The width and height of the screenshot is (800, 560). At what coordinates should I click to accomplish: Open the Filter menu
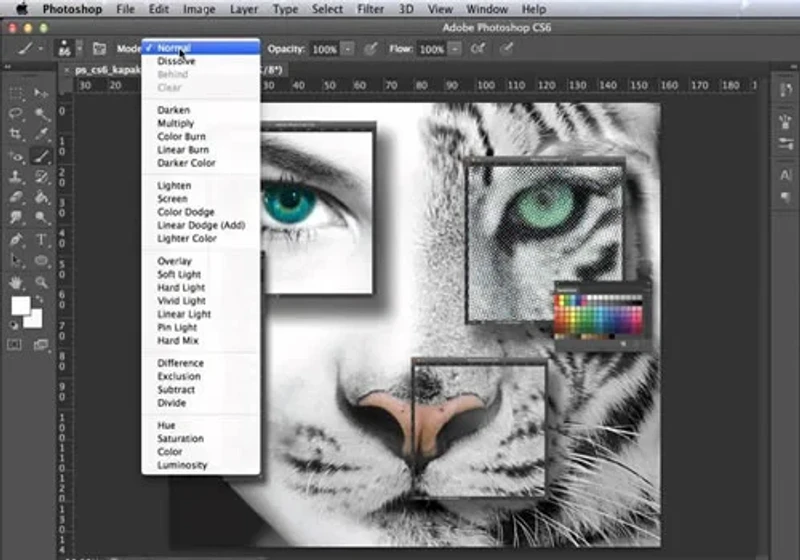point(370,9)
